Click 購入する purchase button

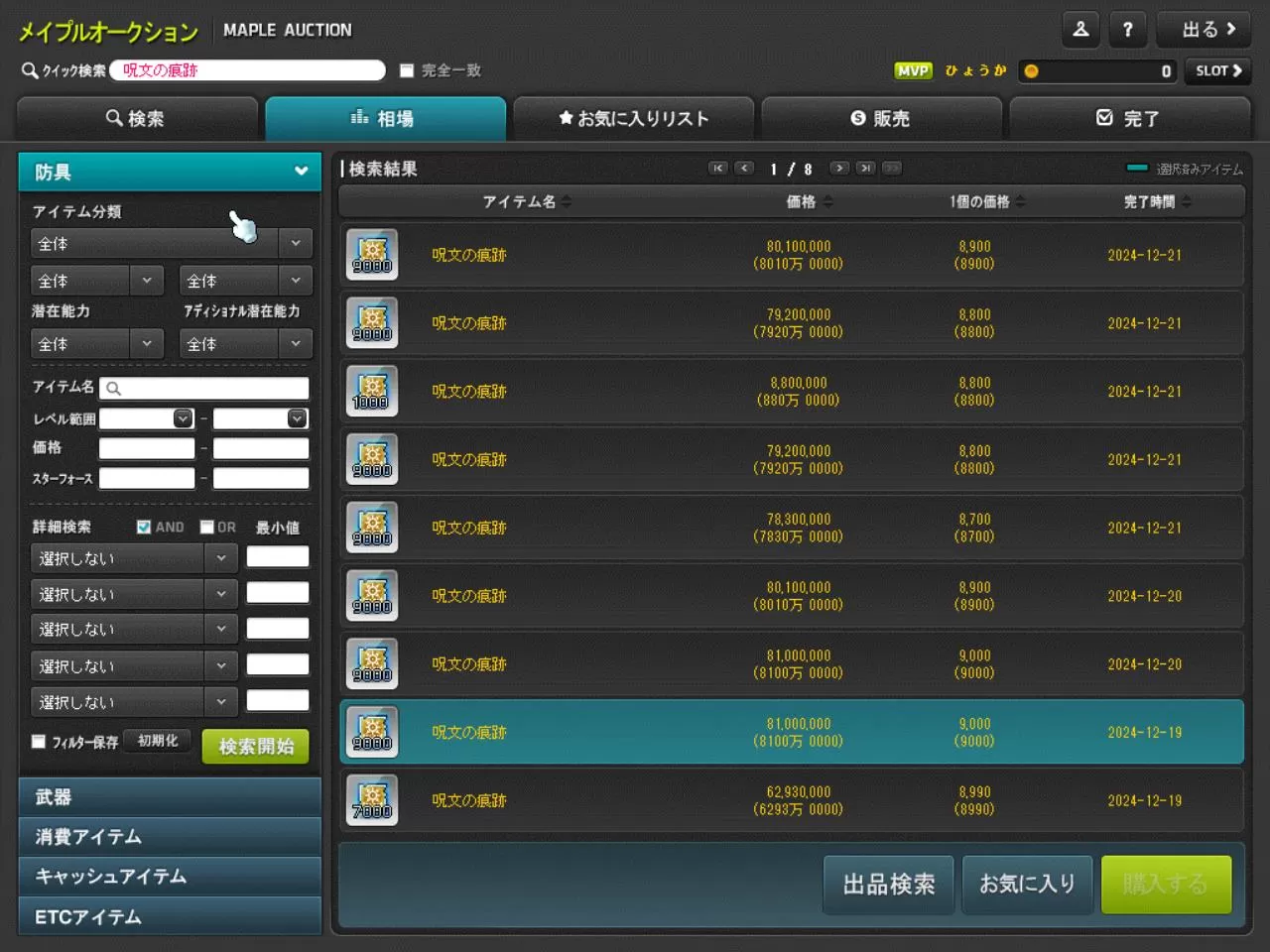pyautogui.click(x=1167, y=885)
